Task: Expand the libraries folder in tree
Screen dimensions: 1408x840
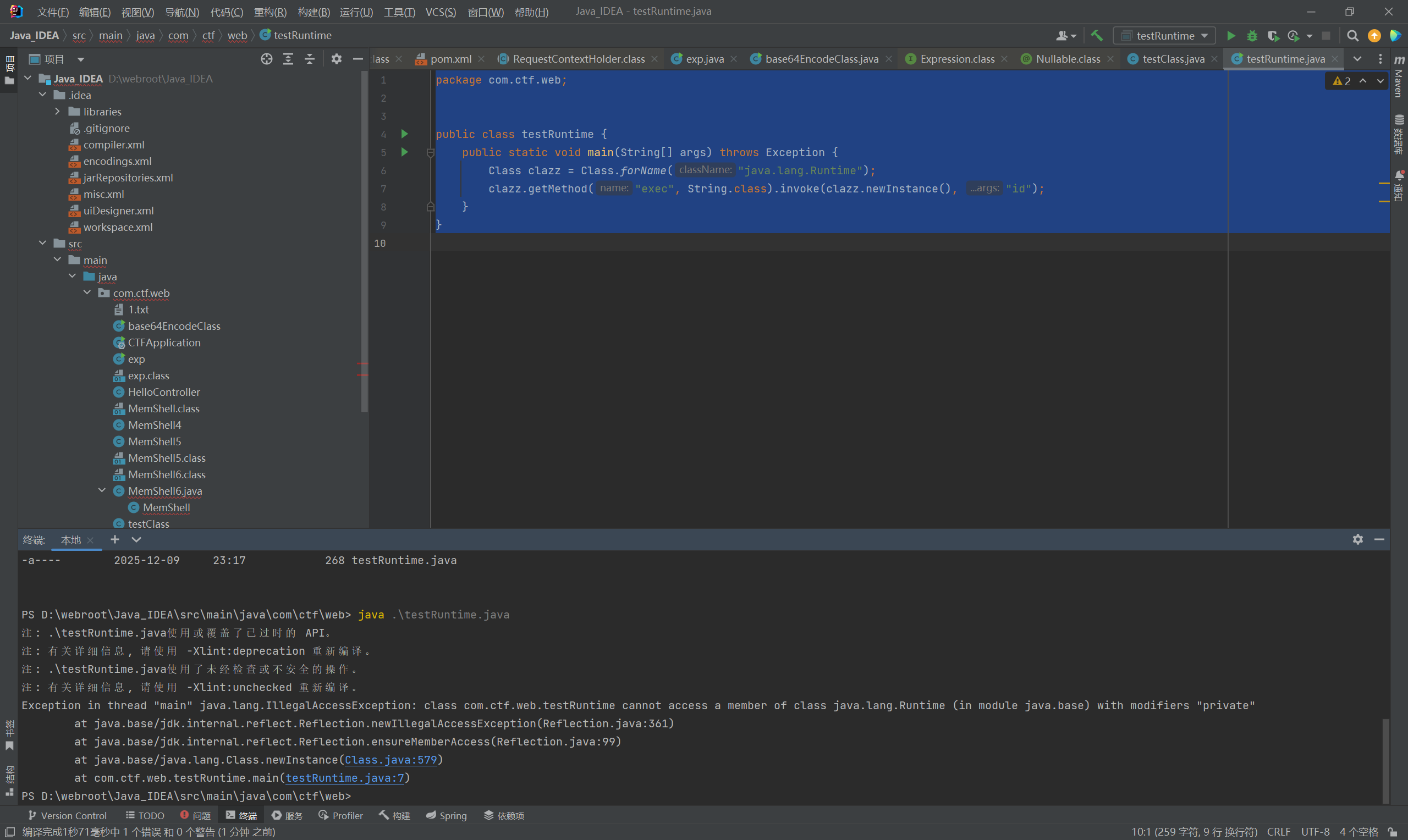Action: 57,112
